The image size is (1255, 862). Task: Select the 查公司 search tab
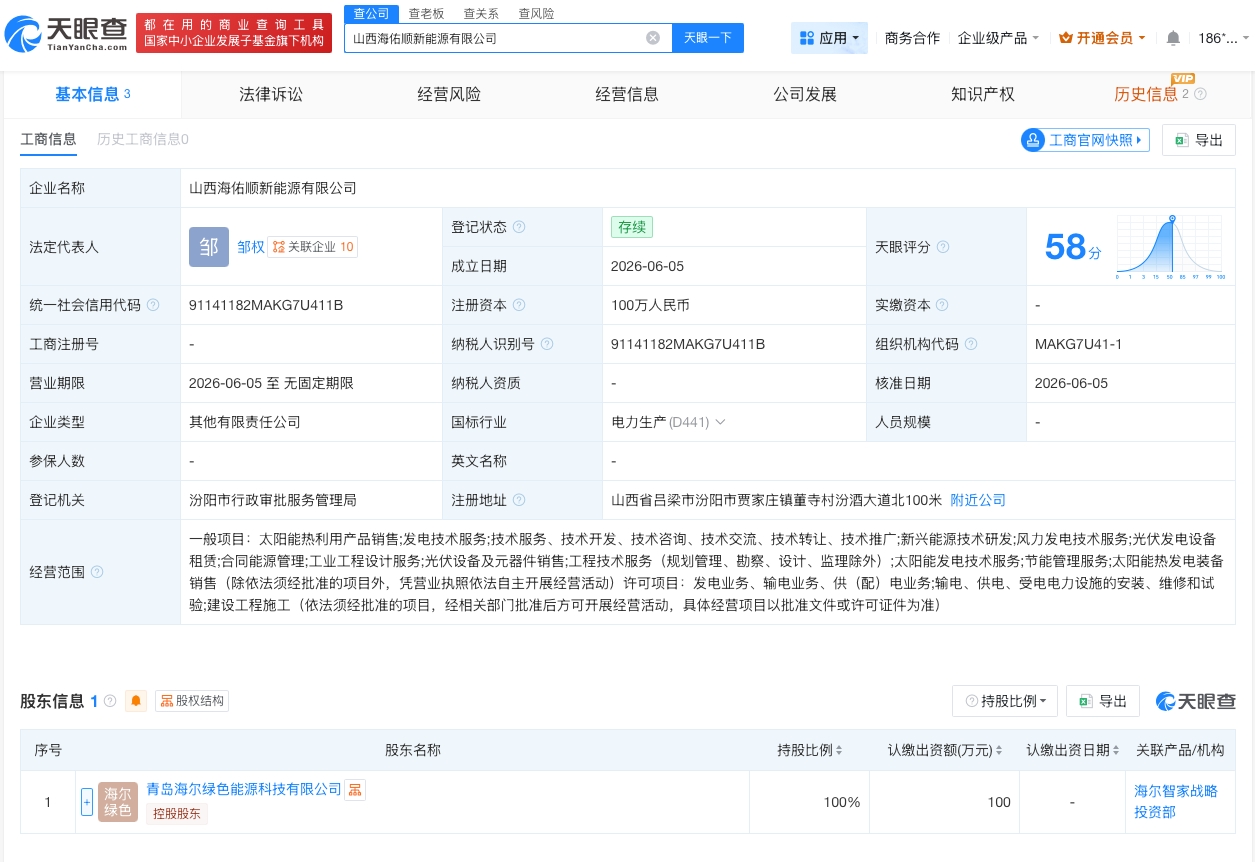click(371, 14)
